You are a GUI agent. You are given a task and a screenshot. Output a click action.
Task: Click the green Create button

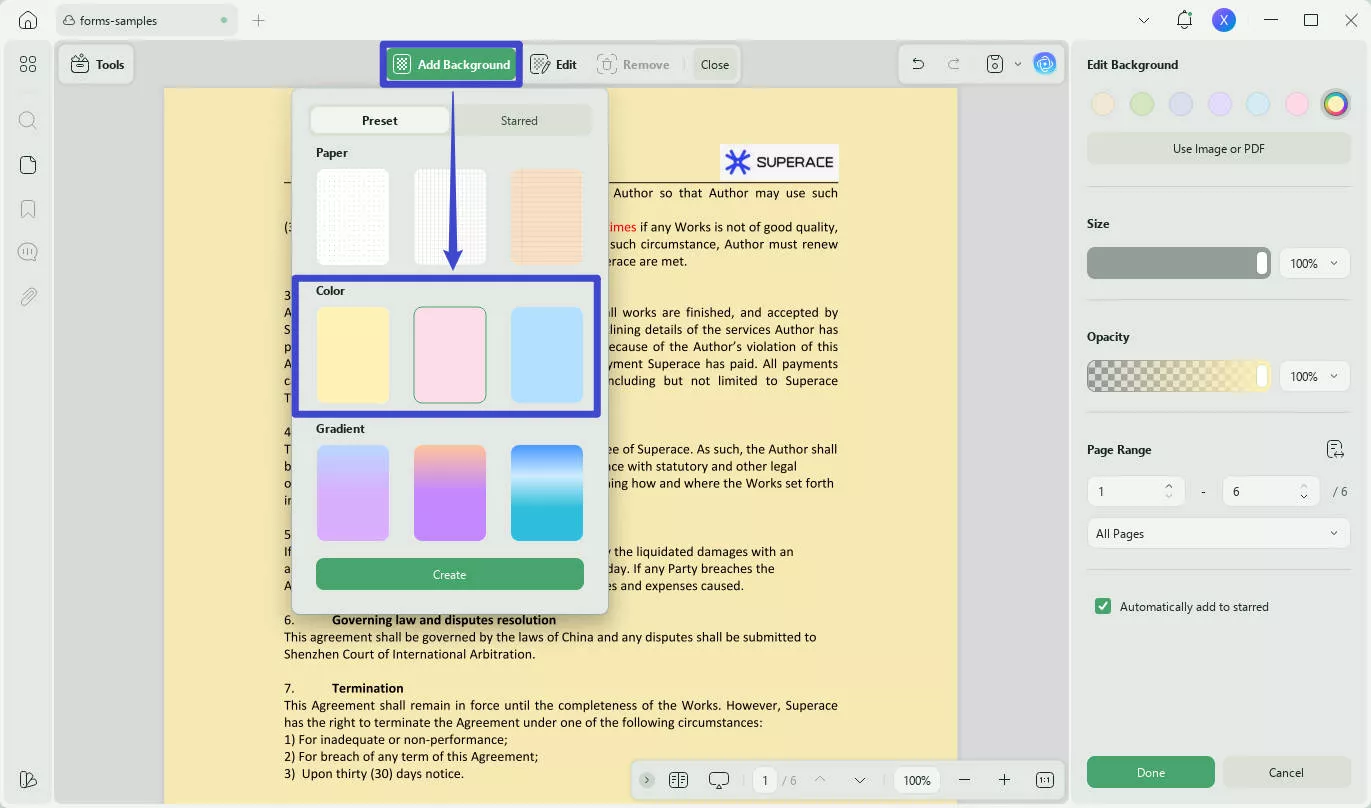point(450,574)
